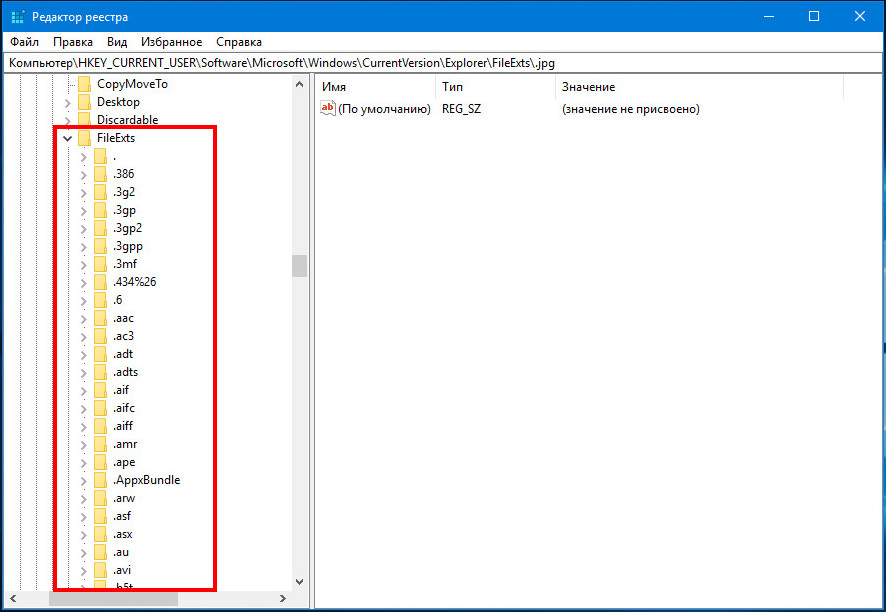
Task: Click the tree horizontal scroll left arrow
Action: tap(14, 598)
